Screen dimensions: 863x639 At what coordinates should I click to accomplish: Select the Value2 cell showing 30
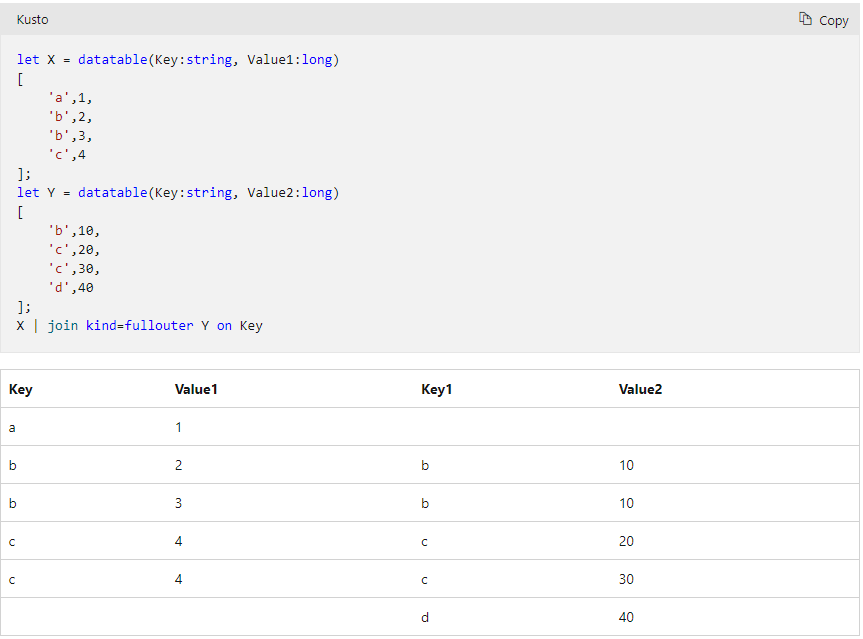[626, 579]
